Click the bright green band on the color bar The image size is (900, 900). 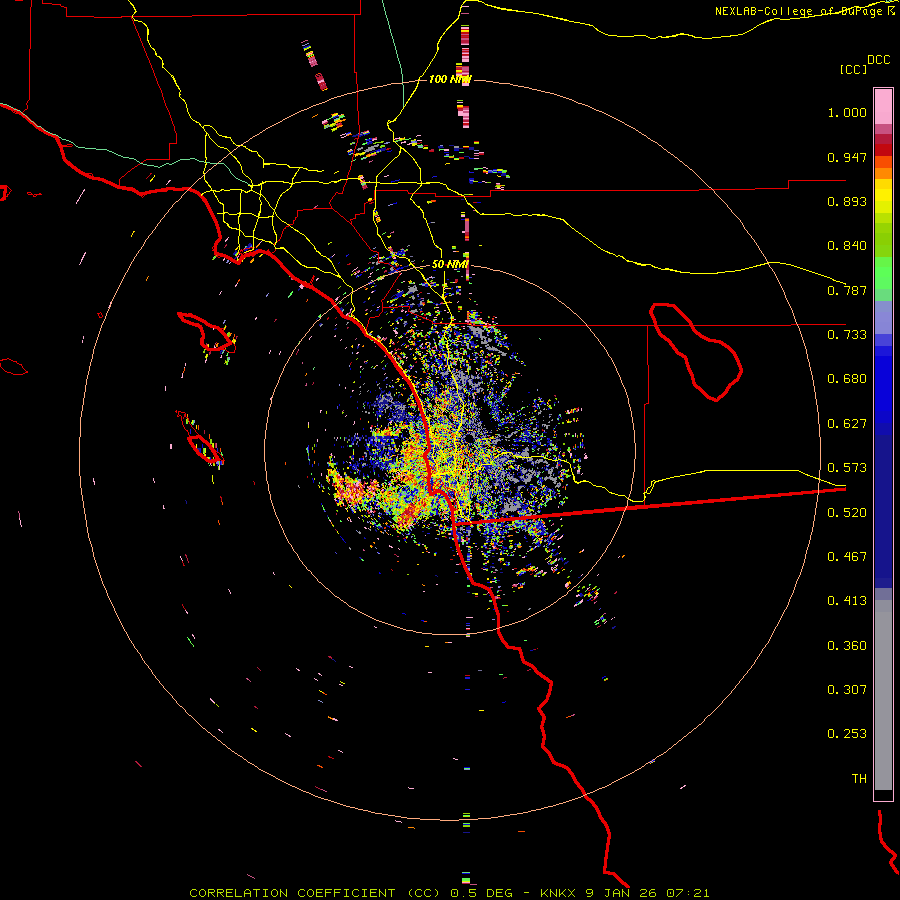[883, 273]
